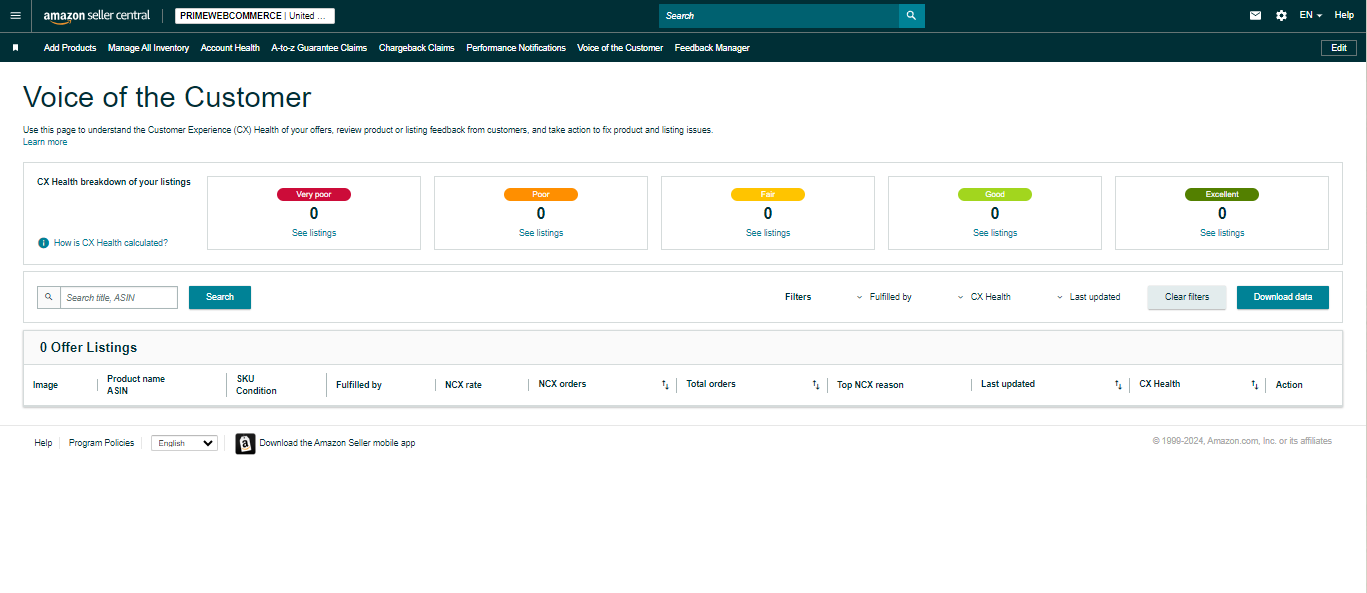Image resolution: width=1367 pixels, height=593 pixels.
Task: Click the Amazon Seller Central logo
Action: tap(97, 16)
